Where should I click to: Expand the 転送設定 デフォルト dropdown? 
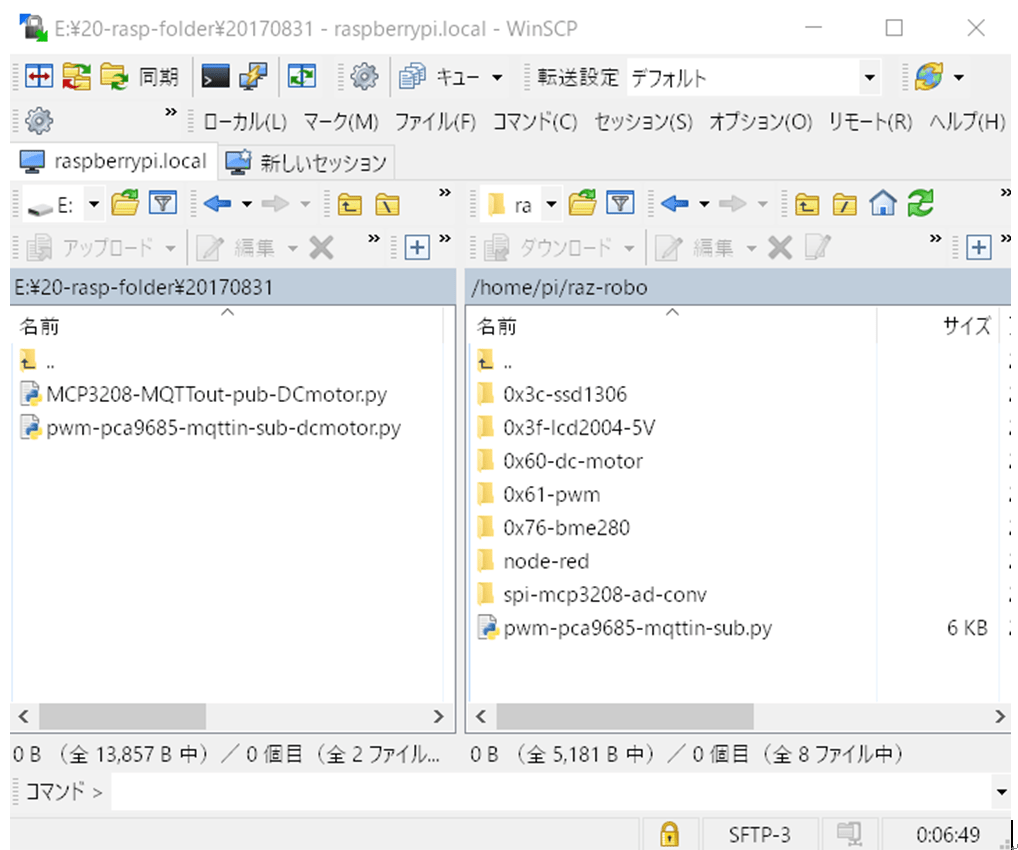tap(869, 78)
